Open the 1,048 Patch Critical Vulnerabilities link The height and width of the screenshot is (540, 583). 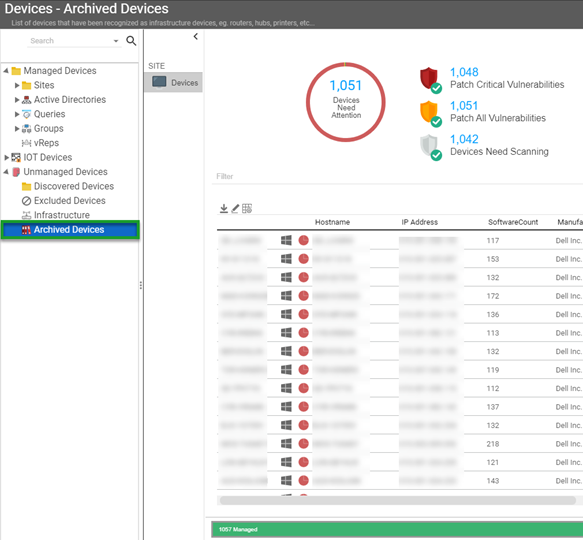pyautogui.click(x=464, y=72)
